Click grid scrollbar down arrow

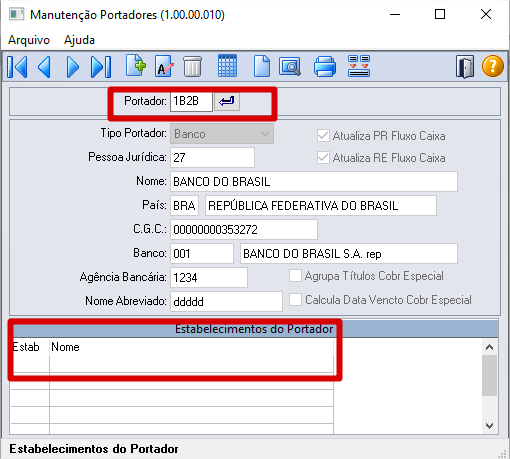489,426
